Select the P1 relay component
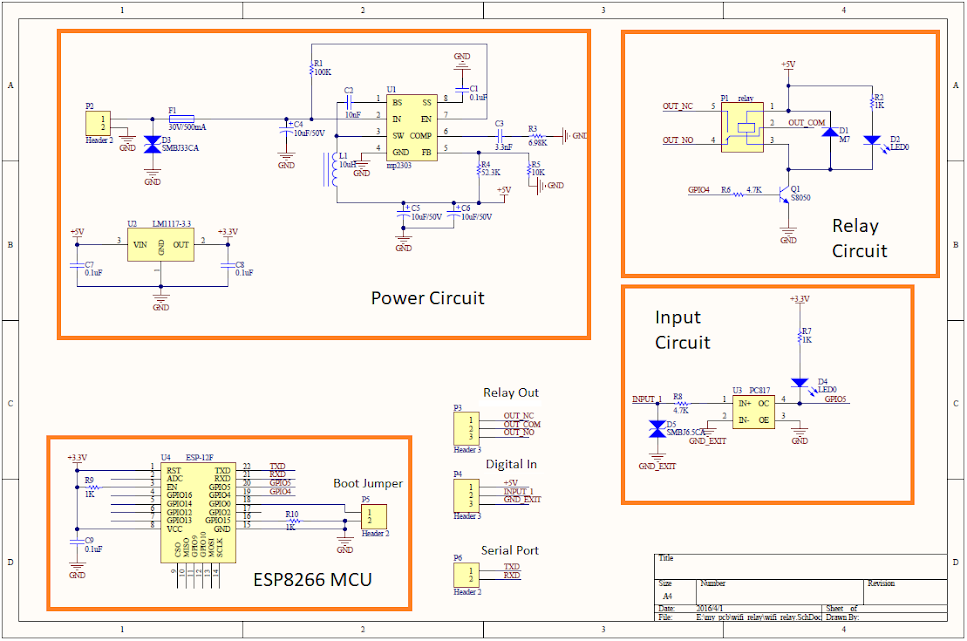Screen dimensions: 967x641 tap(743, 128)
